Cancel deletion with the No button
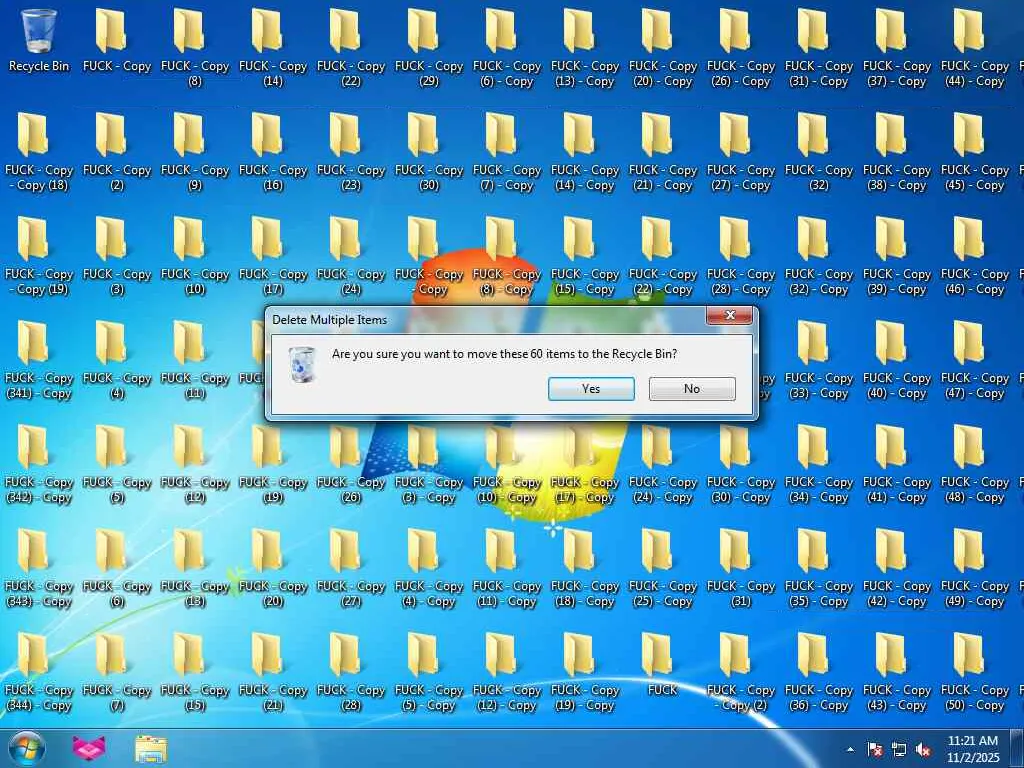 (692, 389)
